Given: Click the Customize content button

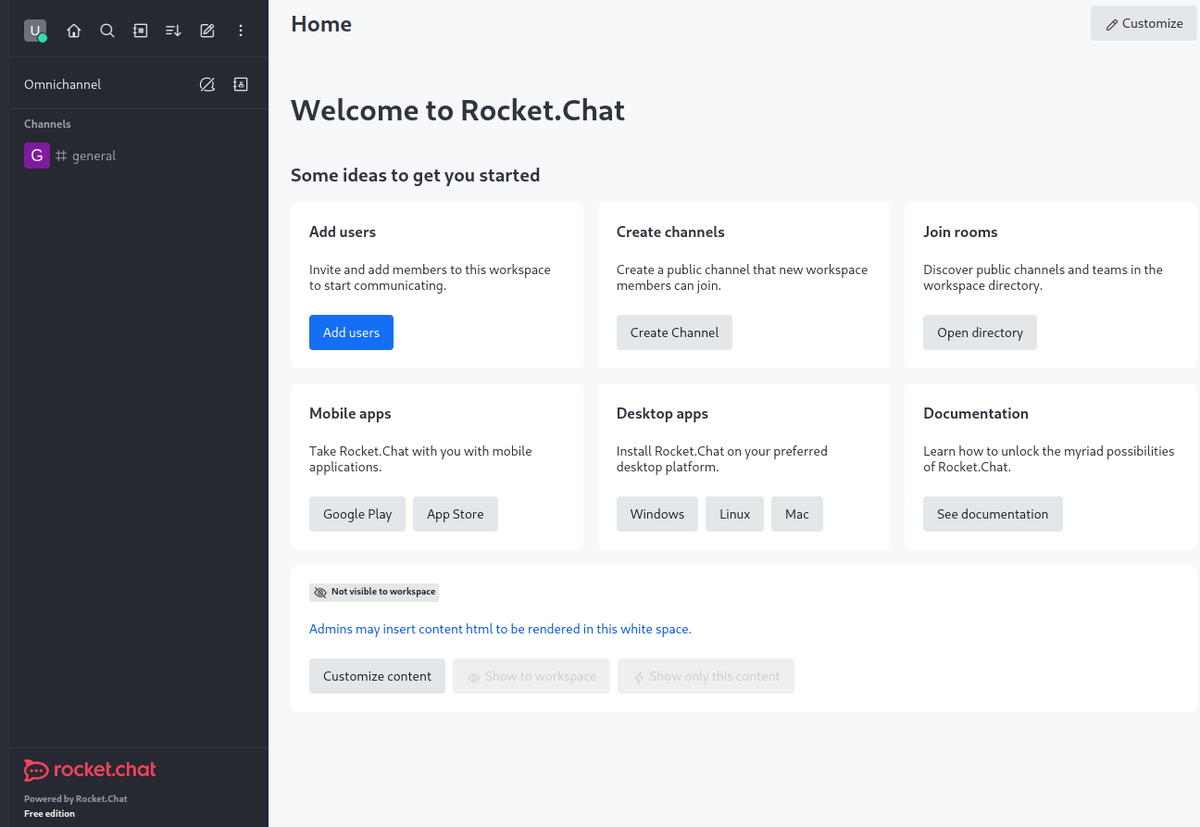Looking at the screenshot, I should (x=377, y=676).
